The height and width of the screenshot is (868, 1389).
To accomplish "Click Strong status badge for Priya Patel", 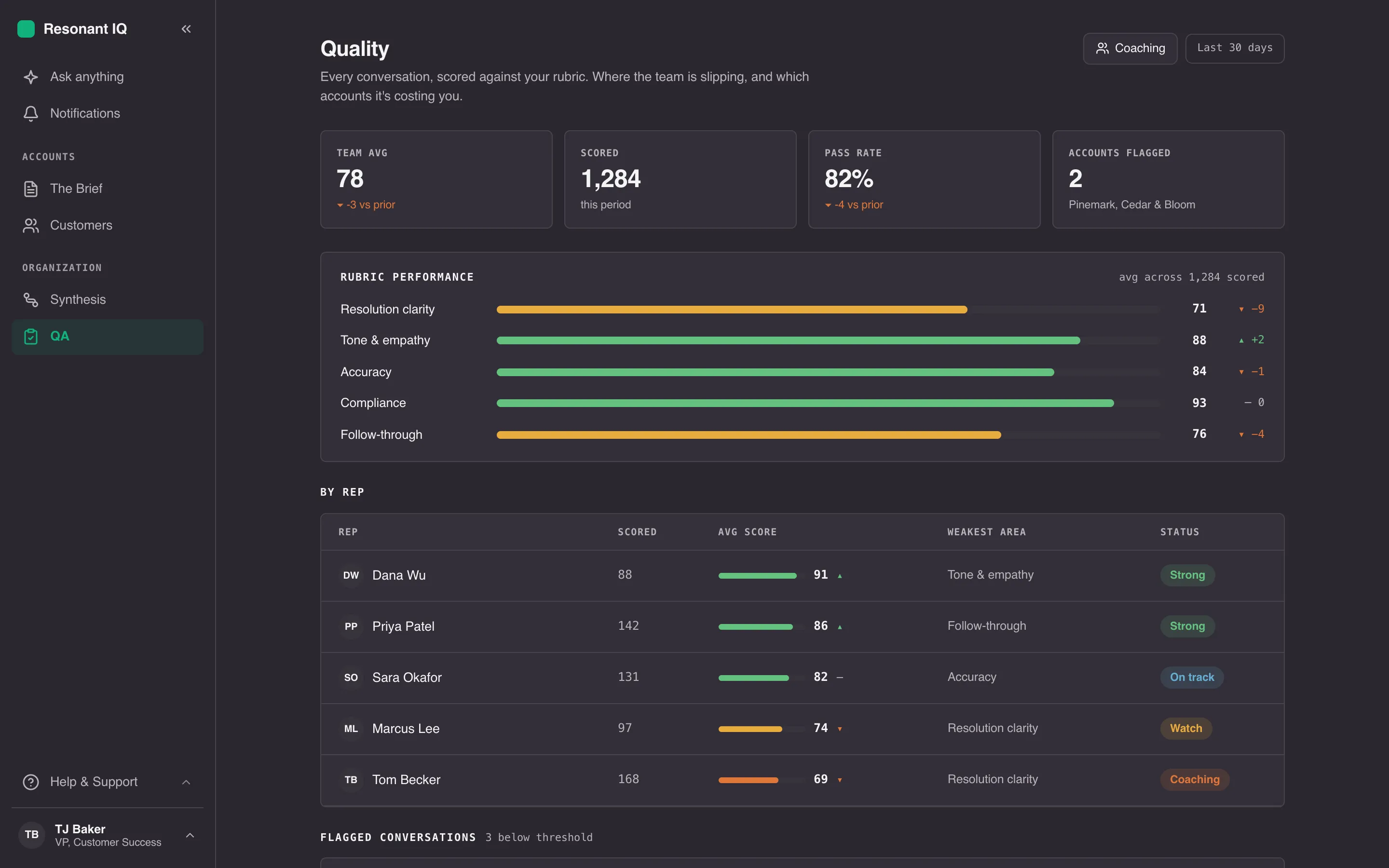I will (1187, 626).
